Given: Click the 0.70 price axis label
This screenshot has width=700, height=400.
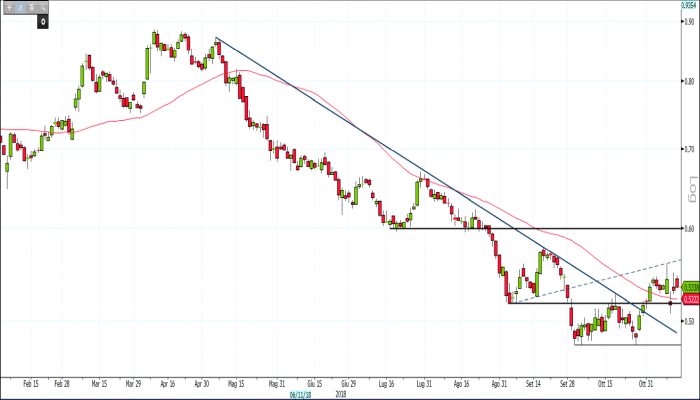Looking at the screenshot, I should click(688, 148).
